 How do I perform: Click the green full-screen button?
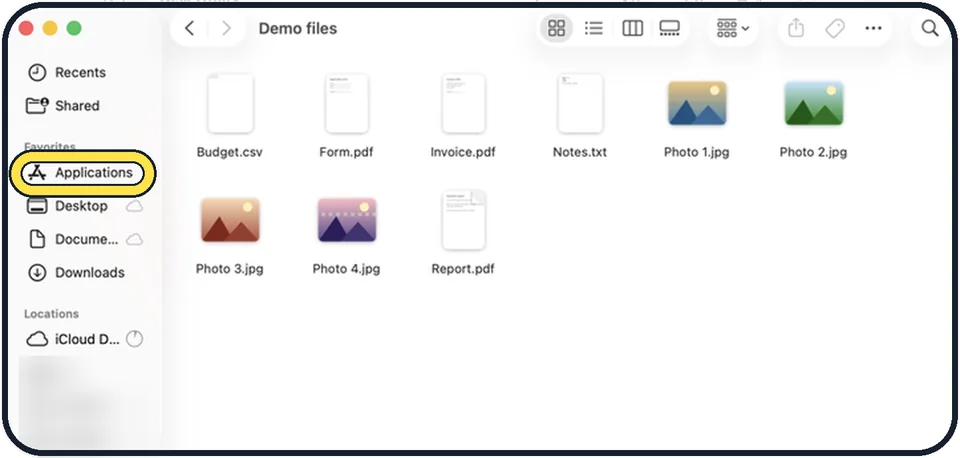(74, 28)
